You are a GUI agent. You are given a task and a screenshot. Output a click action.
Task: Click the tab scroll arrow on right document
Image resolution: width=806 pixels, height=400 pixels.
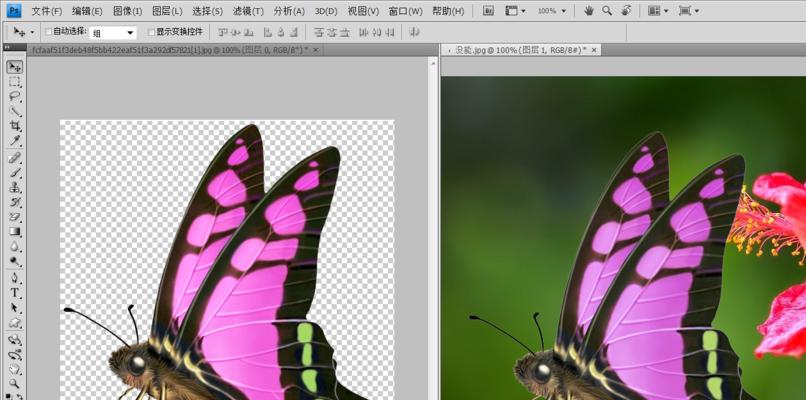(449, 50)
